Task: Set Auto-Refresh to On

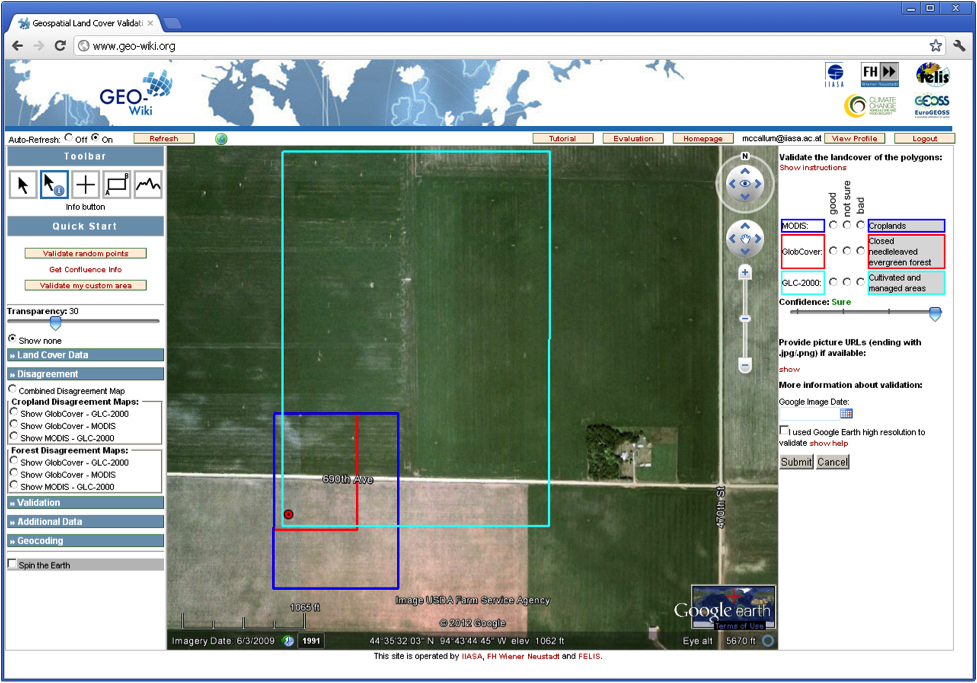Action: pyautogui.click(x=95, y=137)
